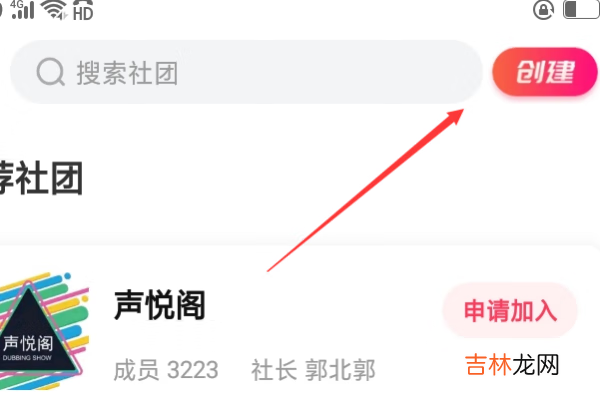
Task: Tap the Wi-Fi status icon
Action: pos(54,9)
